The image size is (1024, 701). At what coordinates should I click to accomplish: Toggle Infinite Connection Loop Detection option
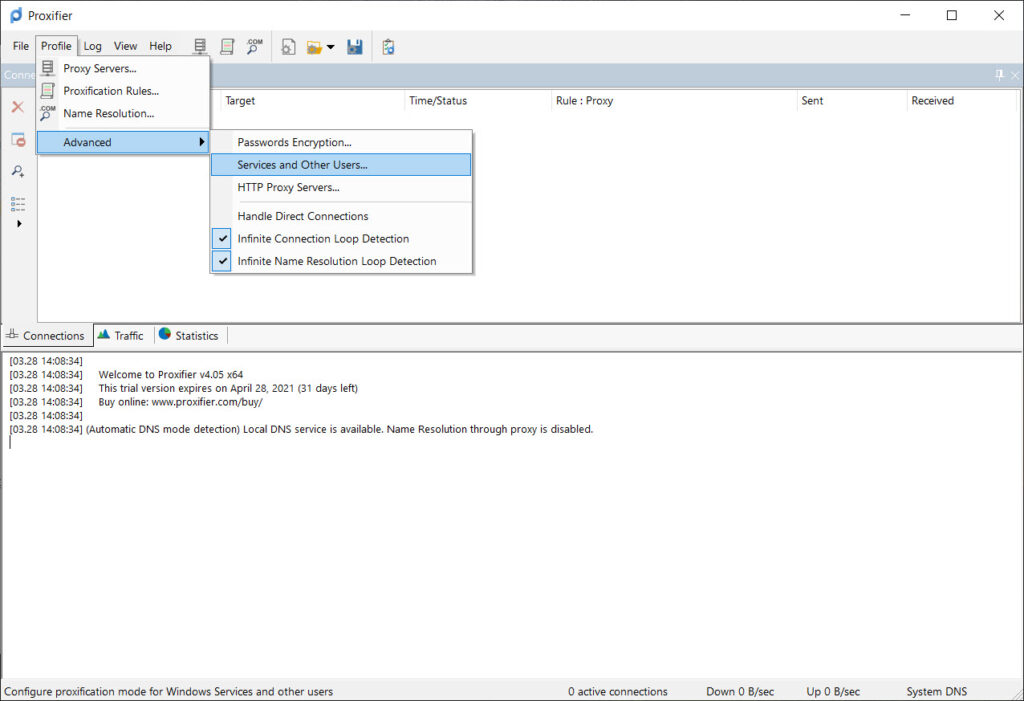(341, 238)
